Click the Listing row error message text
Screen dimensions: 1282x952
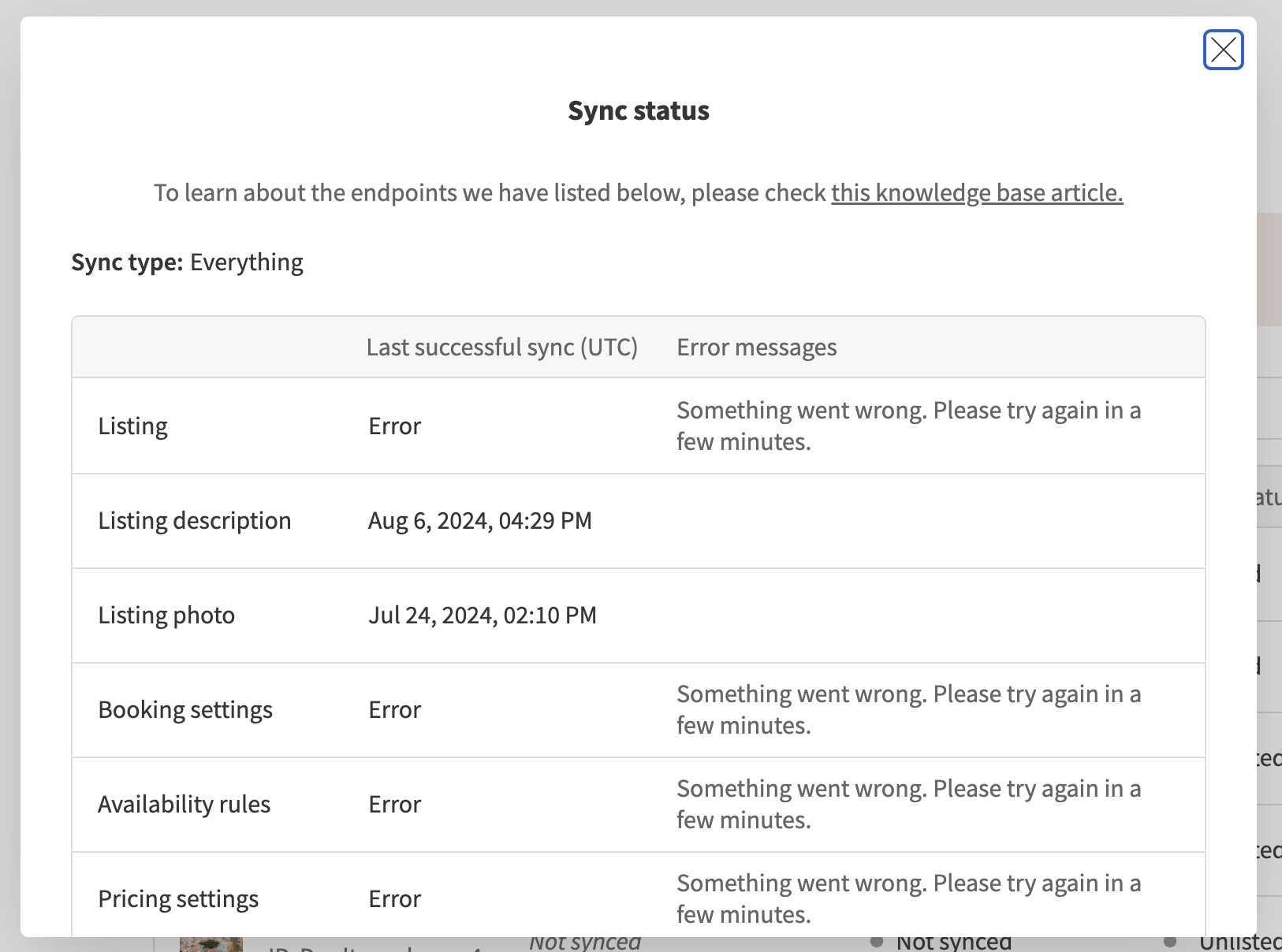pyautogui.click(x=908, y=426)
